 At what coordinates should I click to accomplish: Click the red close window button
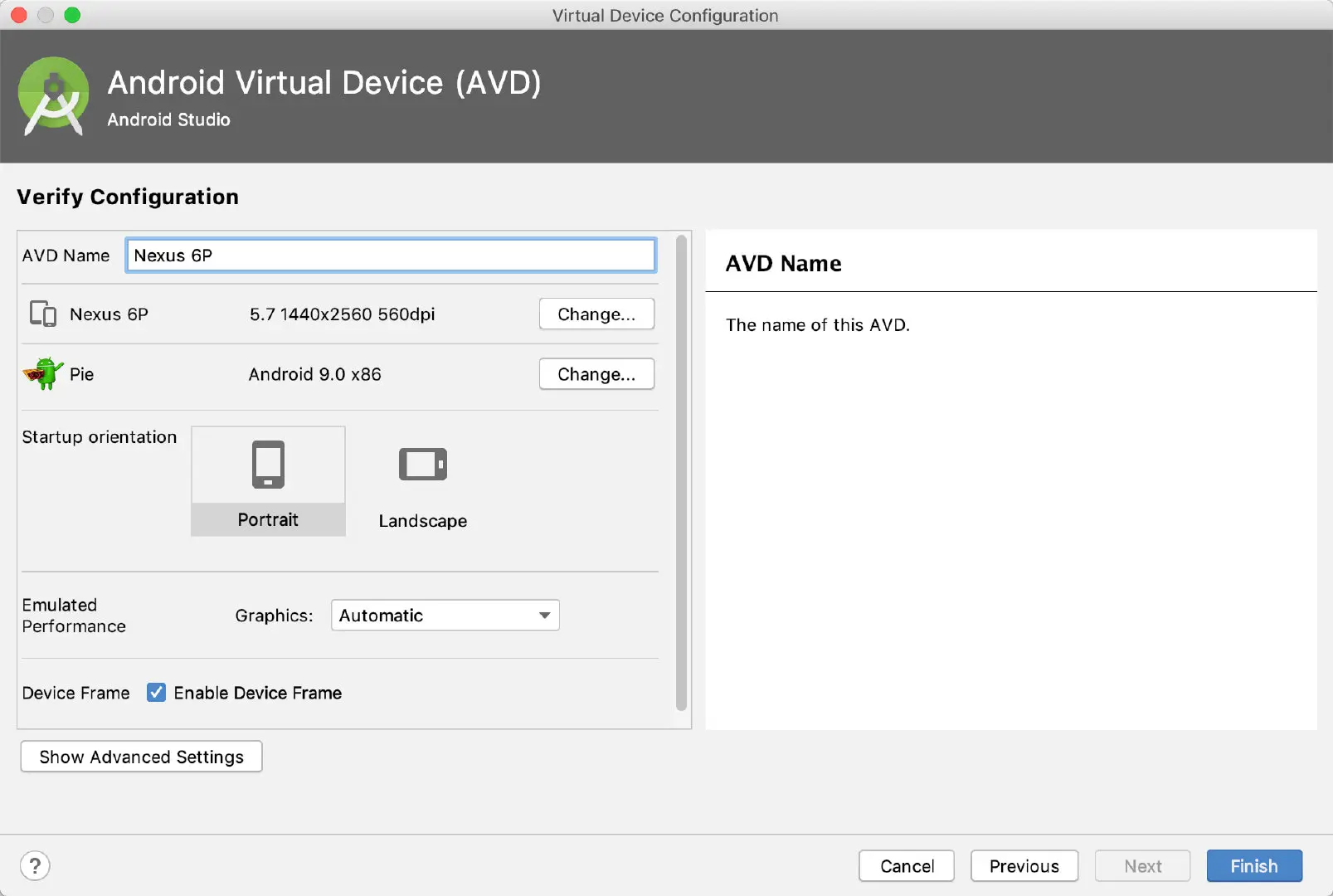(19, 15)
